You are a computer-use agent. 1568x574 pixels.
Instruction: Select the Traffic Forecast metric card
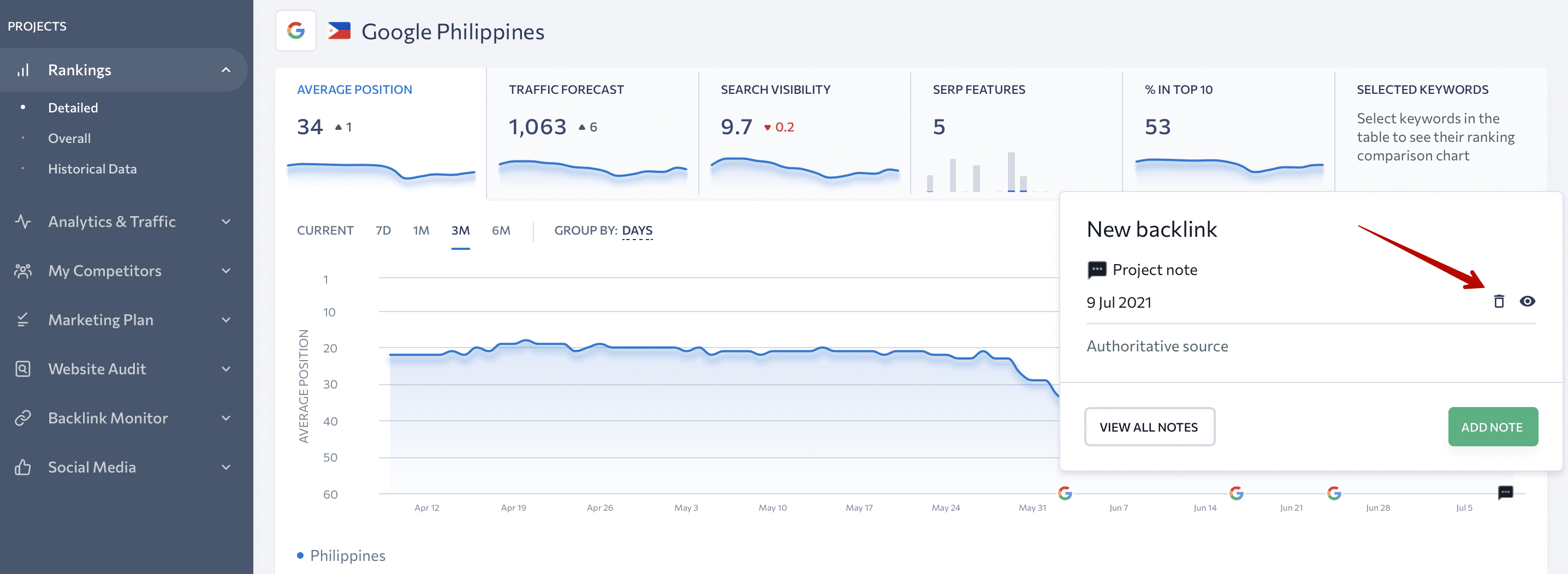pyautogui.click(x=592, y=133)
